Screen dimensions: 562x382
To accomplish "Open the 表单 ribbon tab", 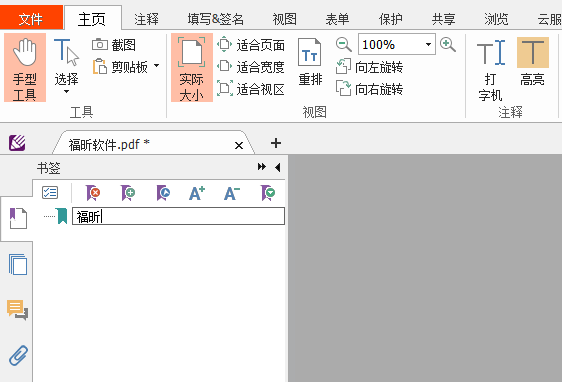I will point(337,19).
